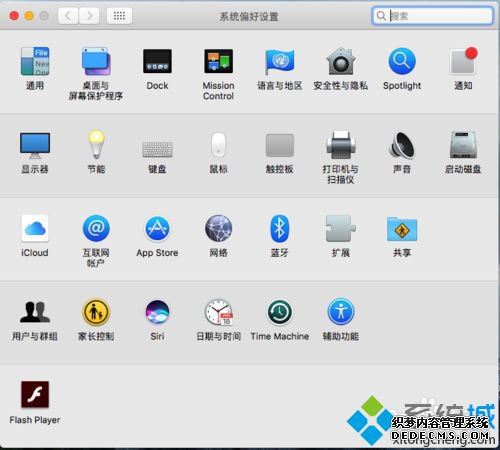Screen dimensions: 500x450
Task: Open 打印机与扫描仪 preferences
Action: click(340, 145)
